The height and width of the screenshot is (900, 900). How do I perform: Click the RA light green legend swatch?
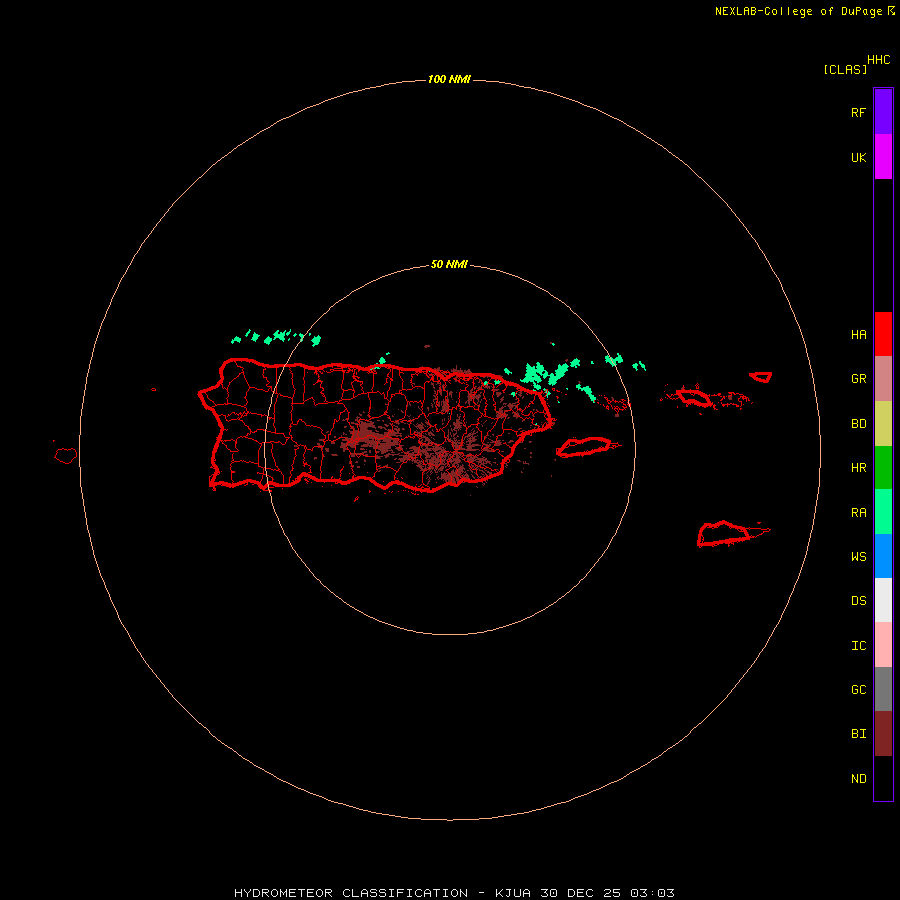coord(883,512)
